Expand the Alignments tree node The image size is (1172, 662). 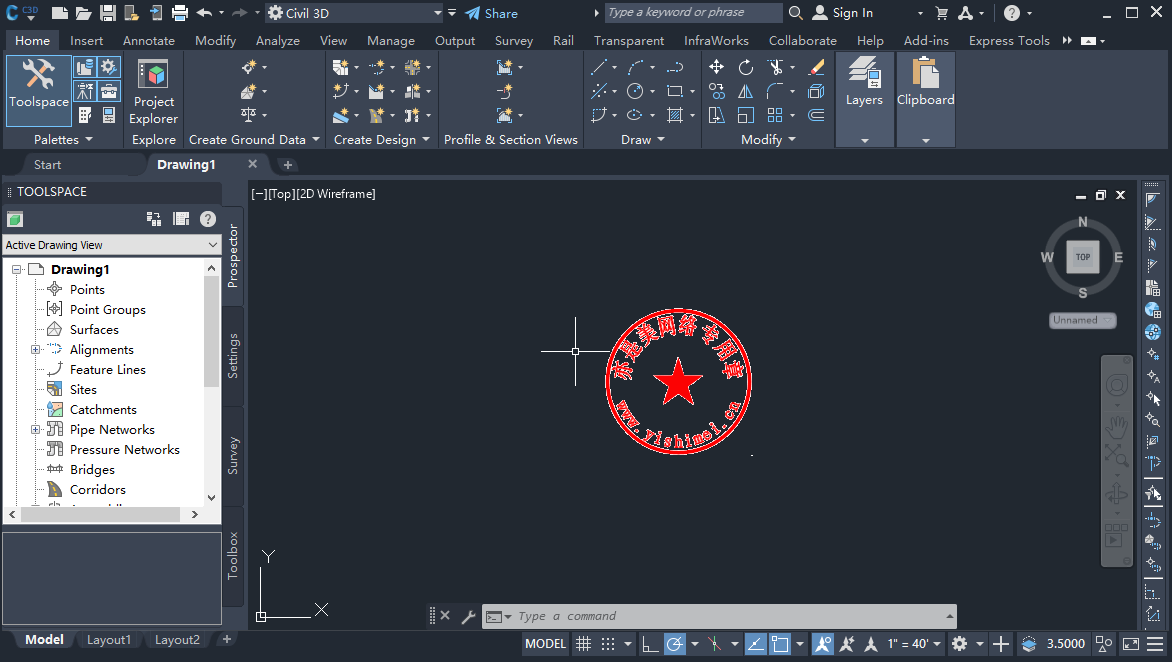35,350
